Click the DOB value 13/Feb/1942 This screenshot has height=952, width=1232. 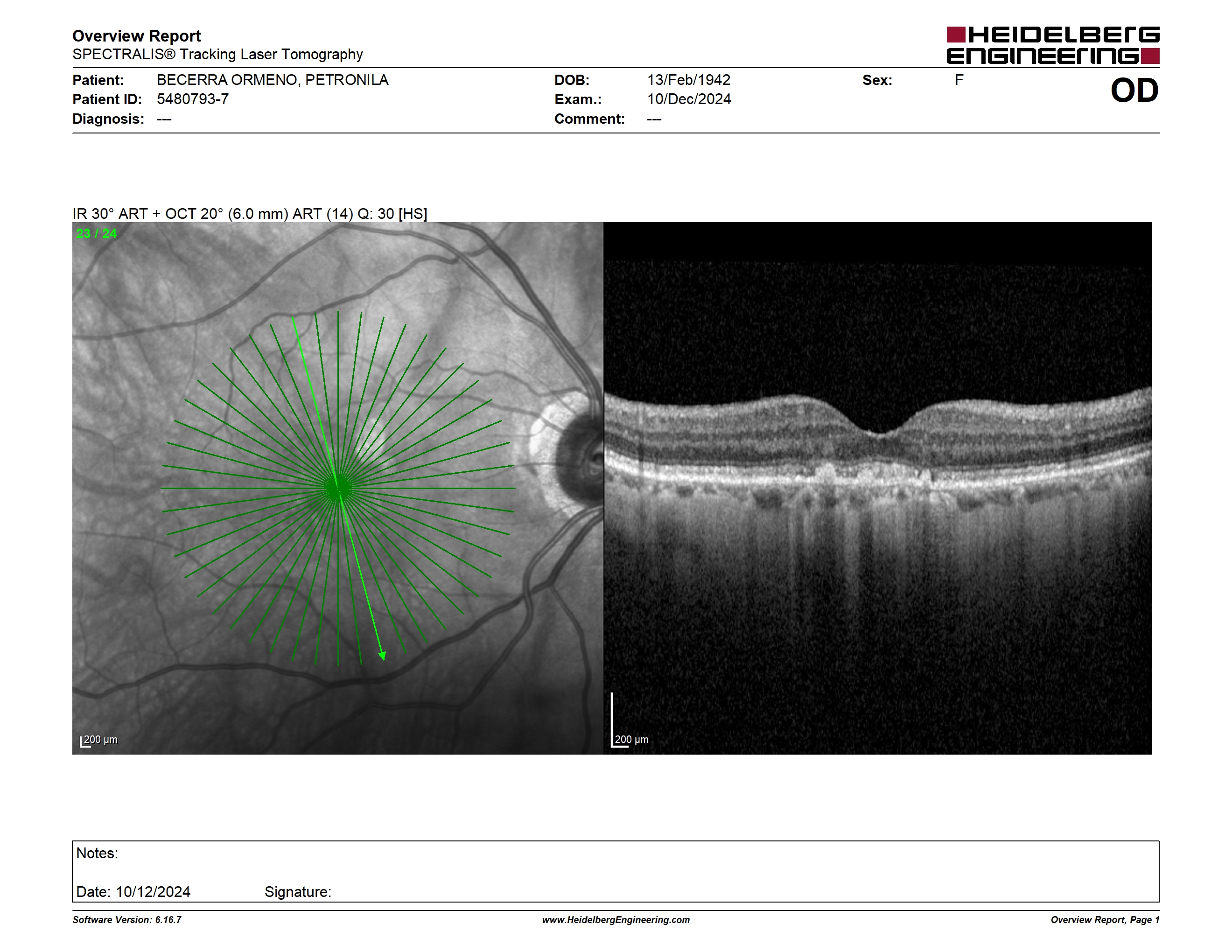688,80
